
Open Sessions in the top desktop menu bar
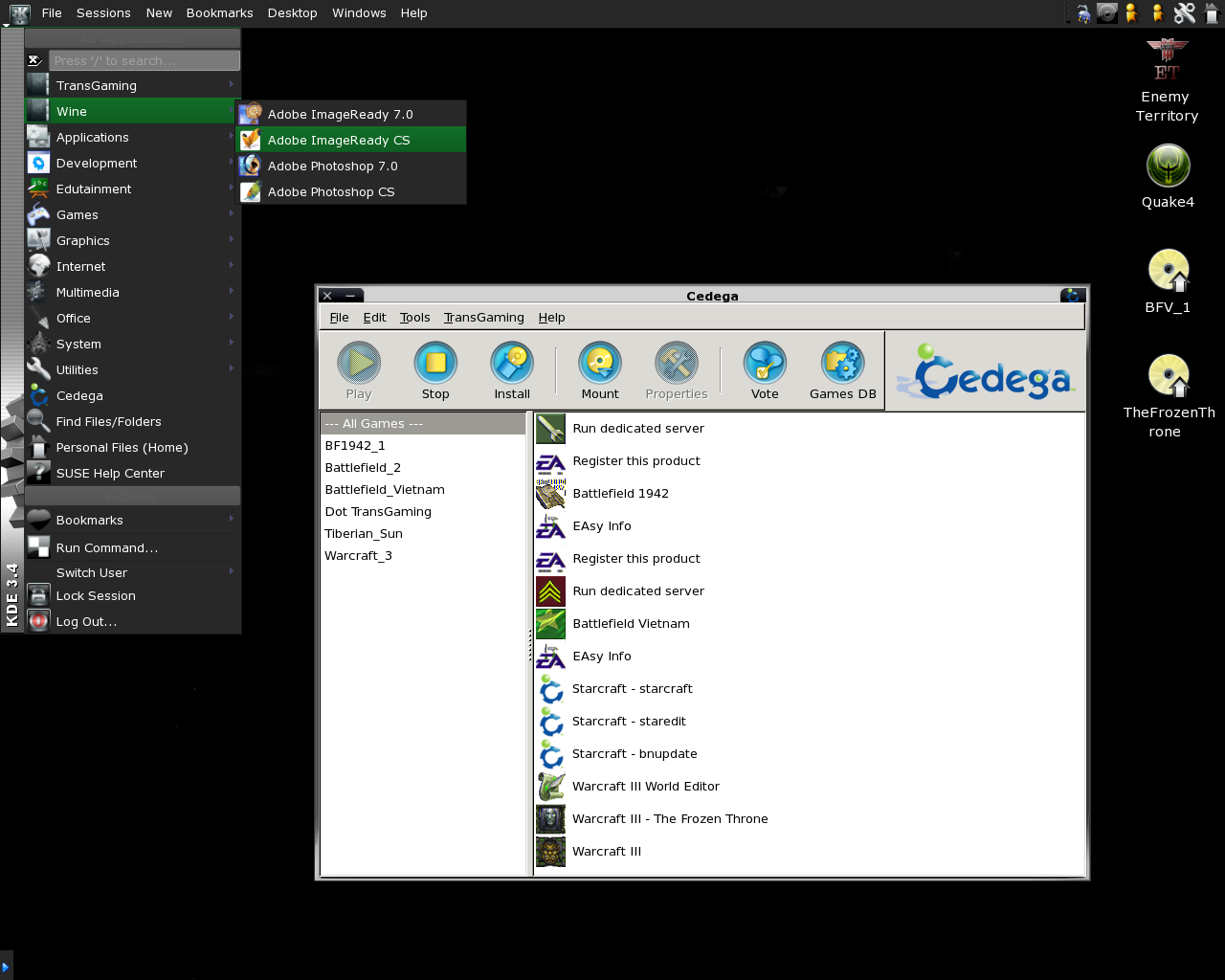[x=103, y=13]
